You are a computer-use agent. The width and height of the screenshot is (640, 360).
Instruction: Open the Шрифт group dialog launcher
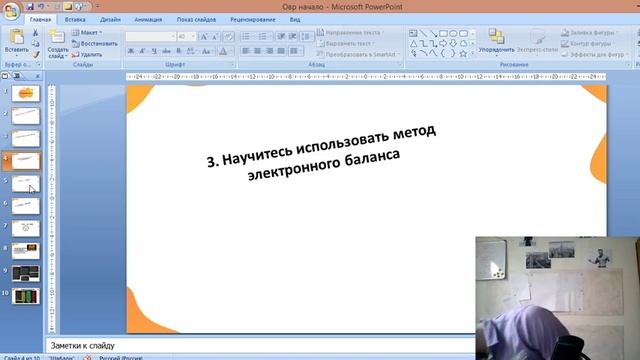232,65
